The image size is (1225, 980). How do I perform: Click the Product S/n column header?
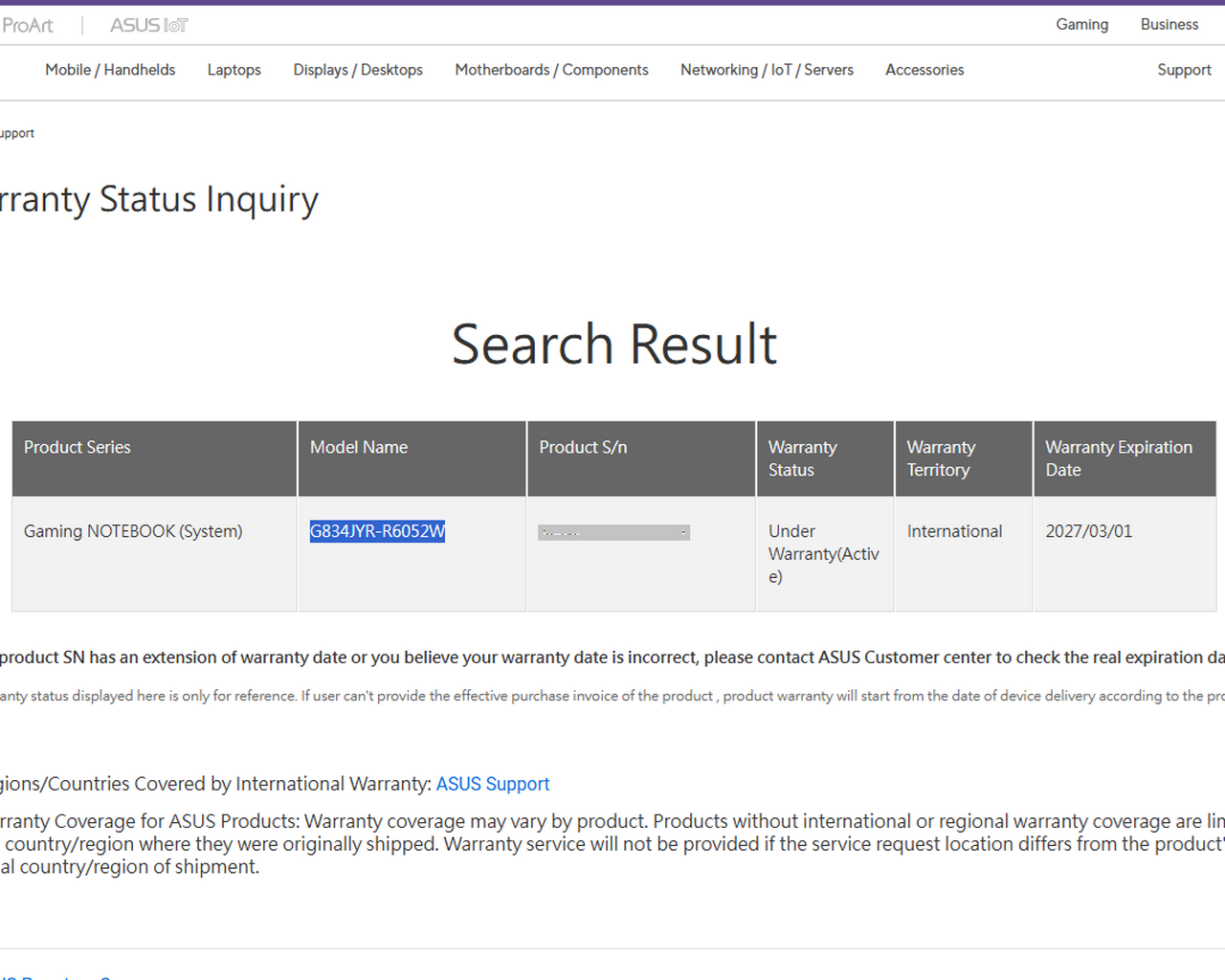[x=641, y=458]
